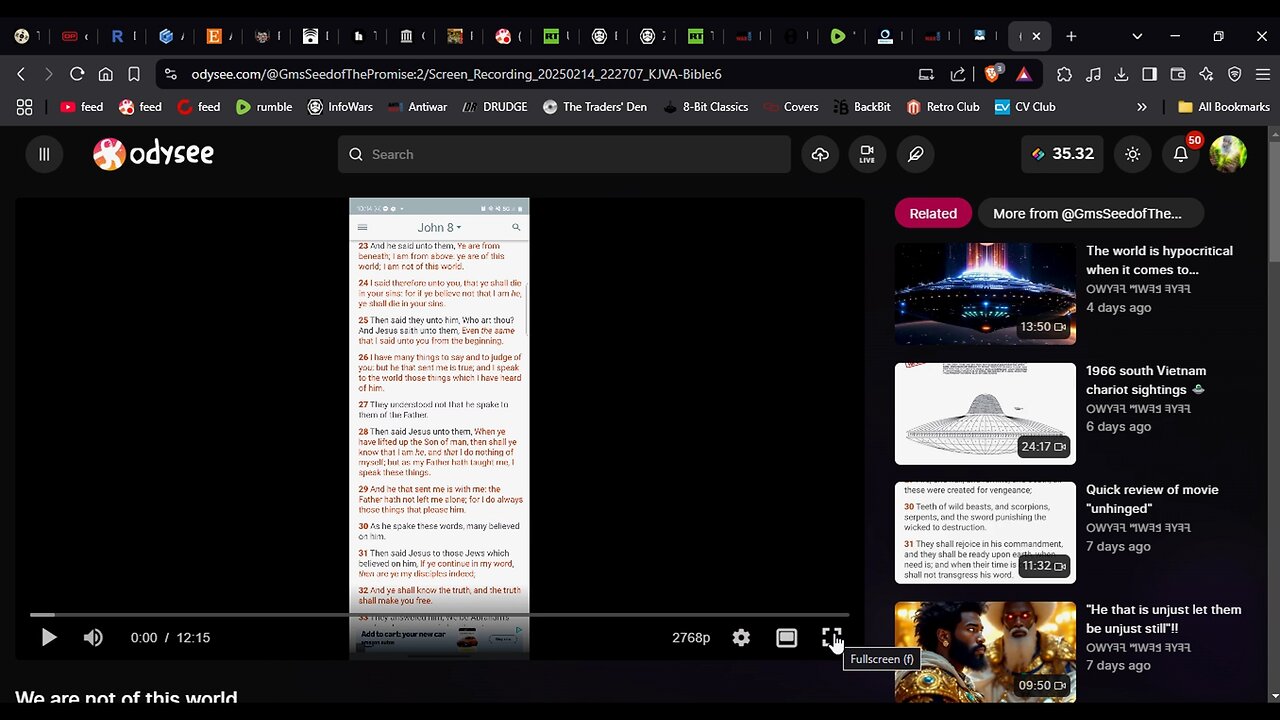This screenshot has height=720, width=1280.
Task: Open the post-writing feather icon
Action: coord(915,154)
